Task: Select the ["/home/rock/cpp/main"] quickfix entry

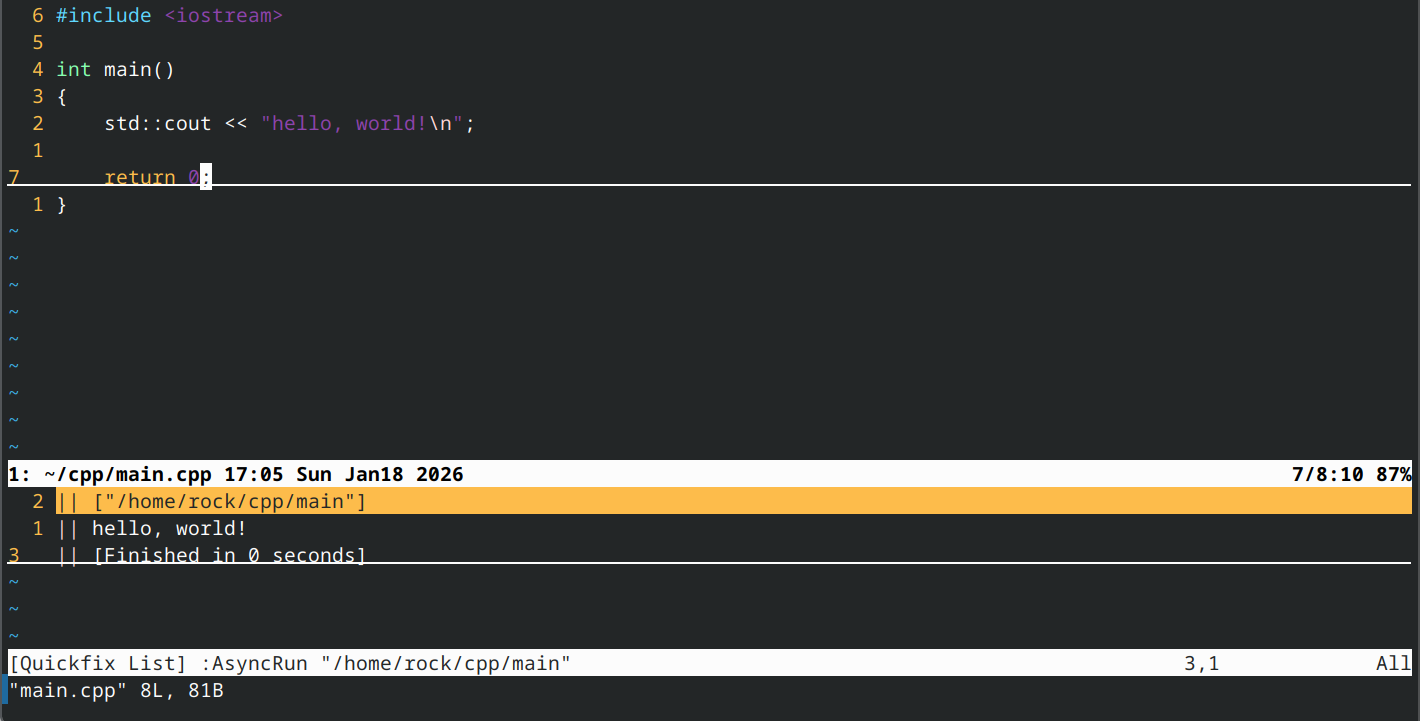Action: coord(229,501)
